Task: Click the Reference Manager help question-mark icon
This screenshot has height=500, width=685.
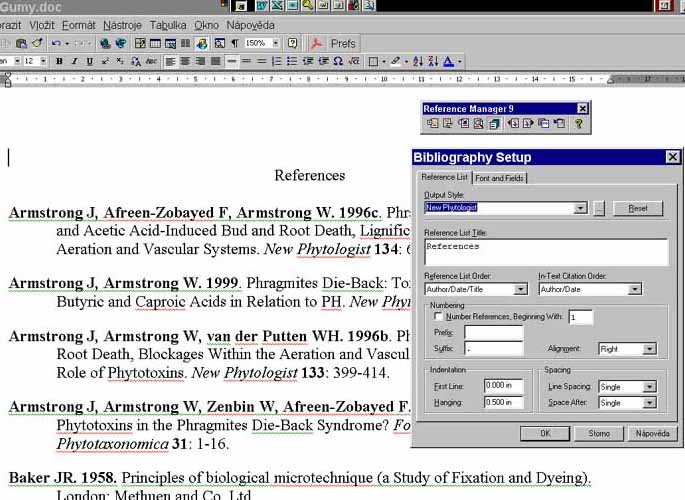Action: pyautogui.click(x=578, y=124)
